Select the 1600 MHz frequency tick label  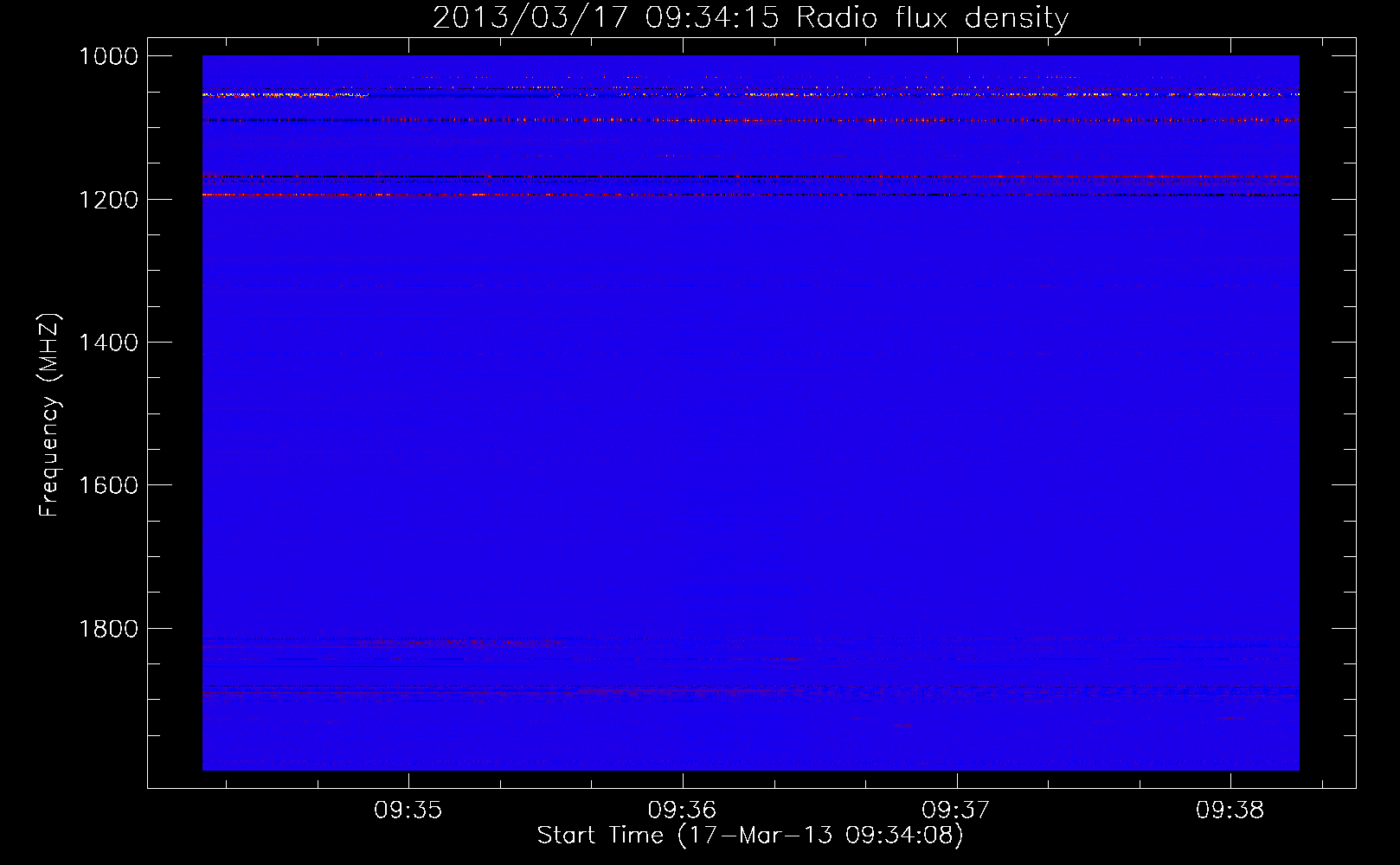click(108, 485)
